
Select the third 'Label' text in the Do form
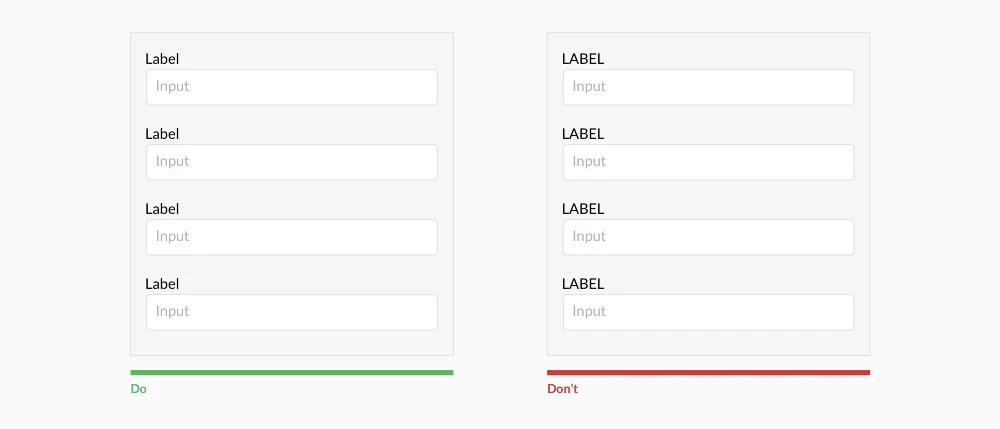(162, 209)
